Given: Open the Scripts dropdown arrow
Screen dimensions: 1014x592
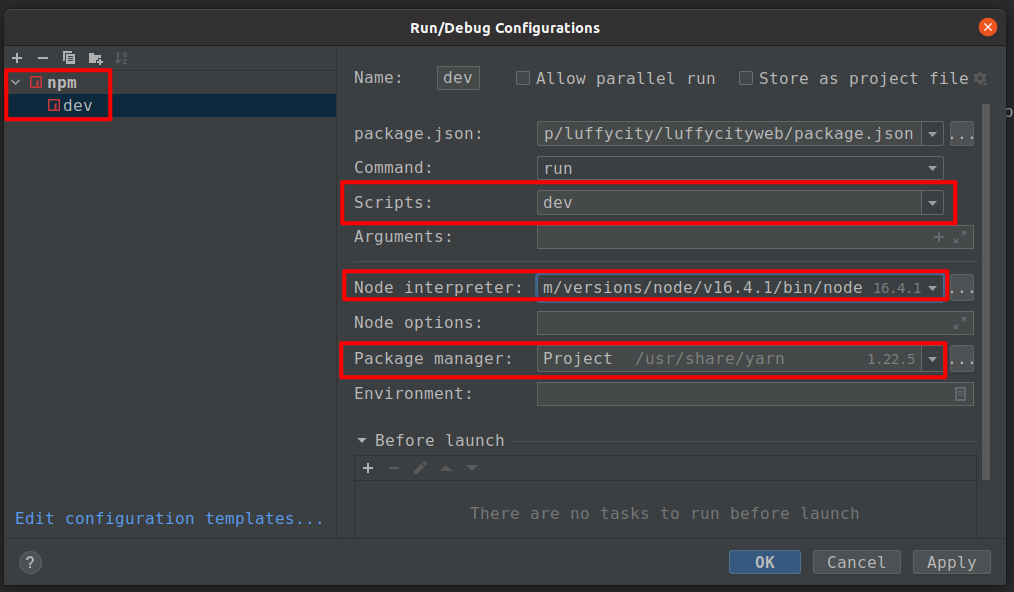Looking at the screenshot, I should point(933,203).
